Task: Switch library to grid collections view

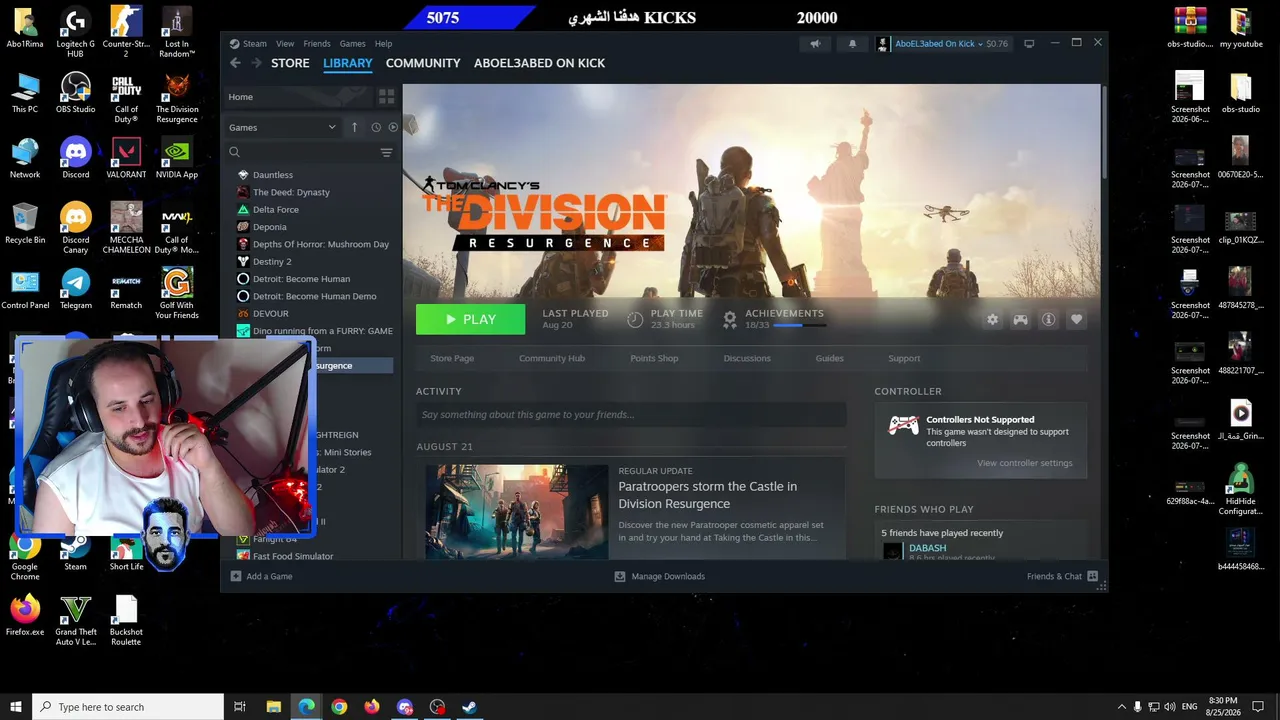Action: [x=386, y=97]
